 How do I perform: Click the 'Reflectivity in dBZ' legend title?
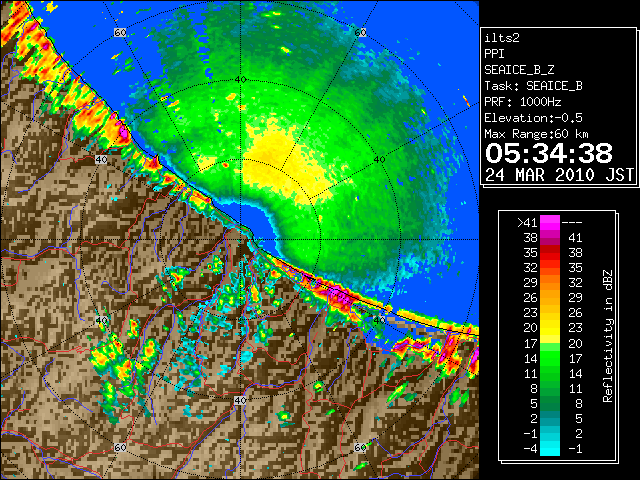[x=608, y=336]
